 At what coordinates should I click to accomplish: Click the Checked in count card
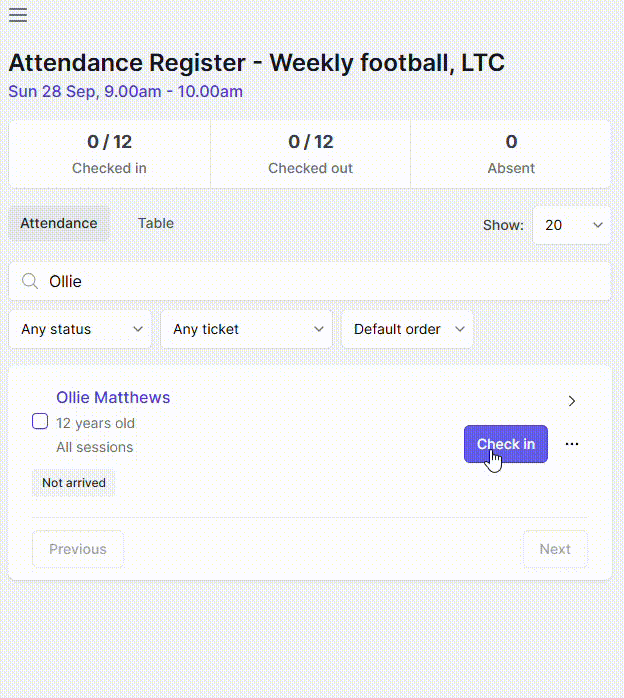coord(109,154)
